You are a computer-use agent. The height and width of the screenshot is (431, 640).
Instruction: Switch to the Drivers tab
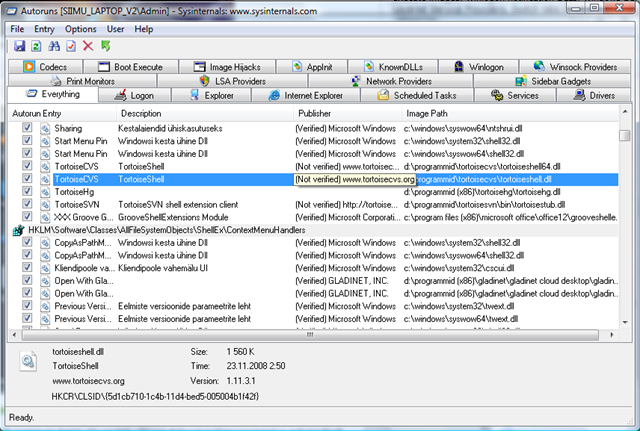[594, 95]
